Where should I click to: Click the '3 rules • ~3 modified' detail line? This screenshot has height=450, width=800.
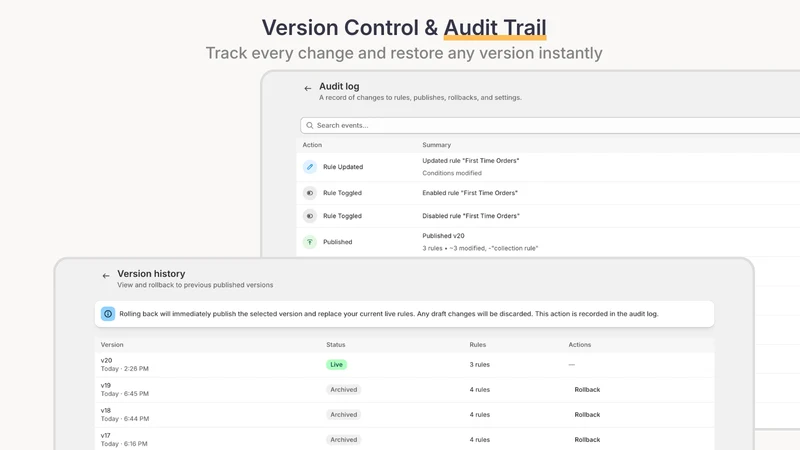tap(480, 248)
